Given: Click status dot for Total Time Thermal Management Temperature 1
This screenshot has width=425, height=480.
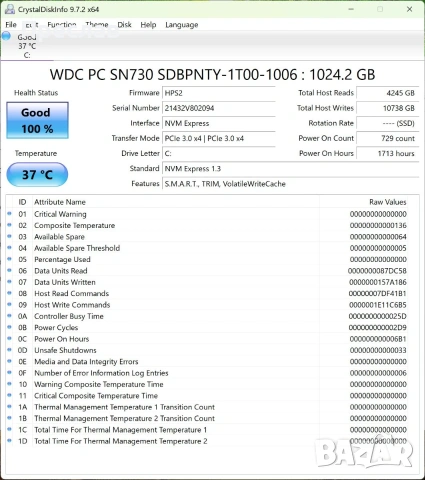Looking at the screenshot, I should tap(9, 429).
